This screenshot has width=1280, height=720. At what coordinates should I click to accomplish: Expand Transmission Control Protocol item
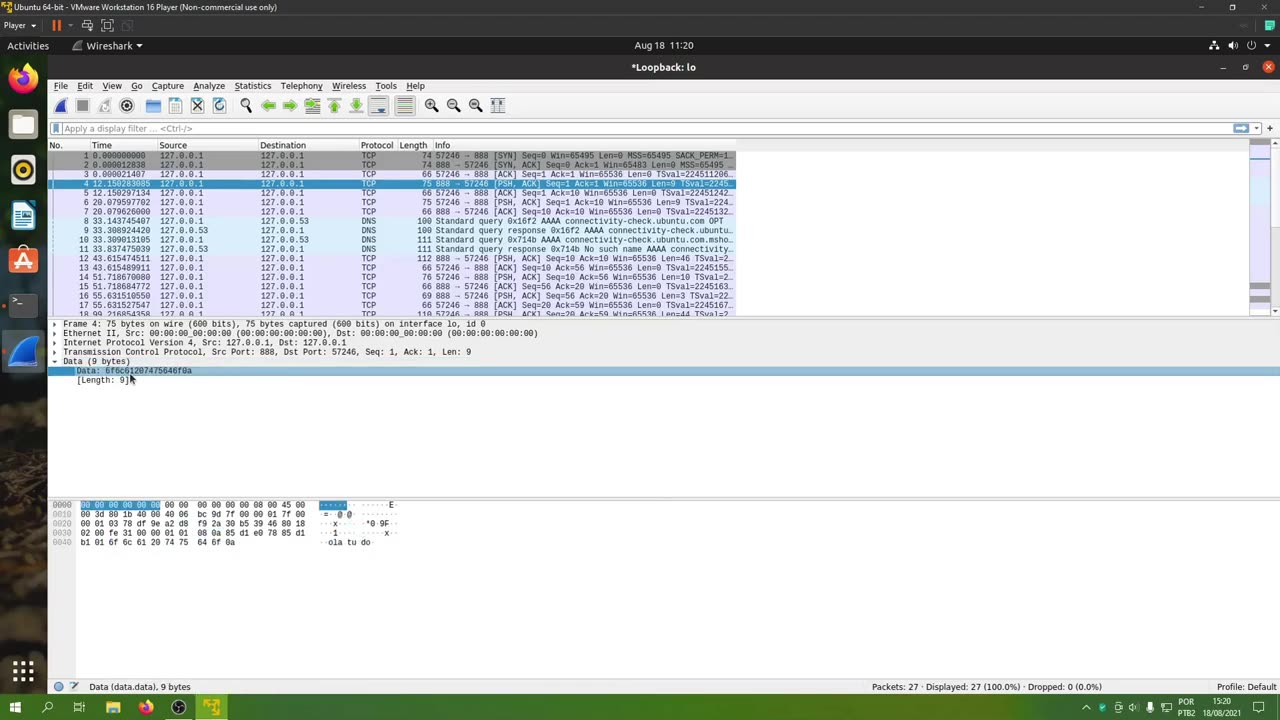(55, 352)
